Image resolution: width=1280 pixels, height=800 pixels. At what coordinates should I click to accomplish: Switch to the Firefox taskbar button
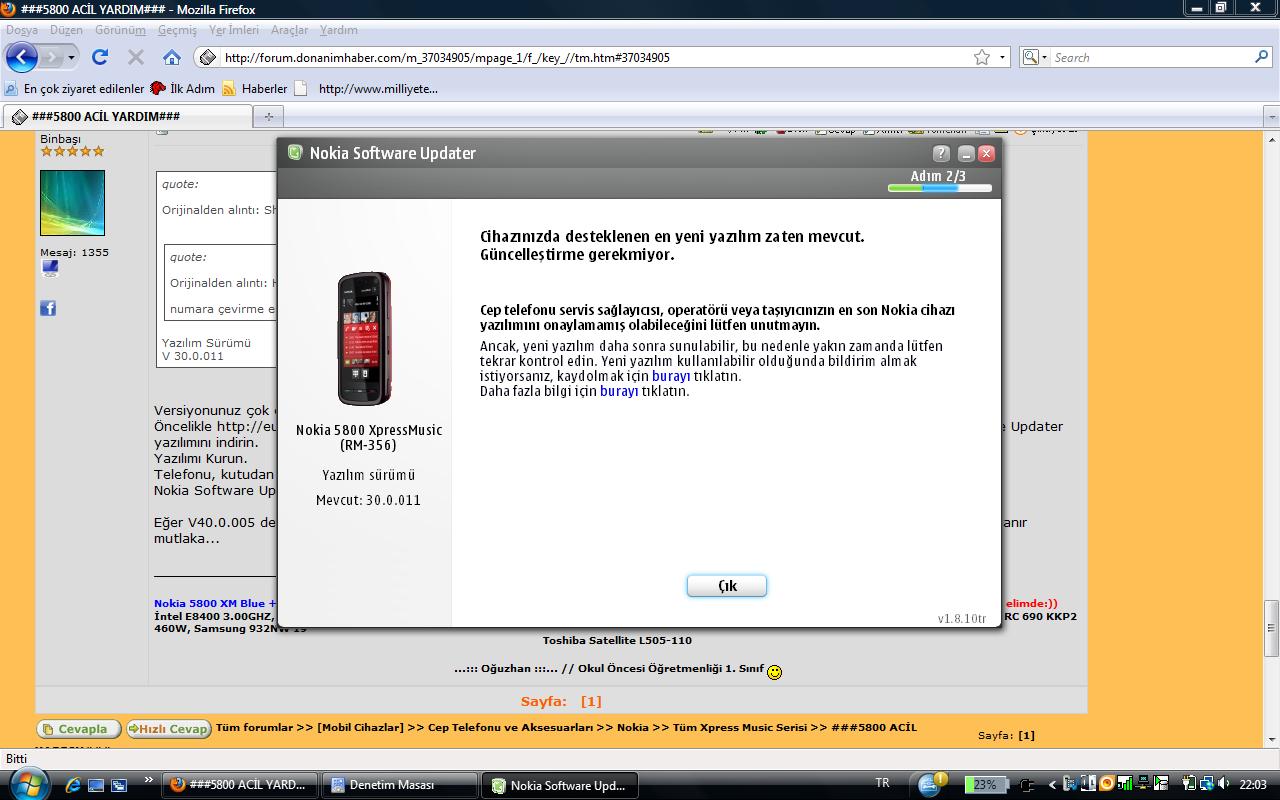[240, 785]
